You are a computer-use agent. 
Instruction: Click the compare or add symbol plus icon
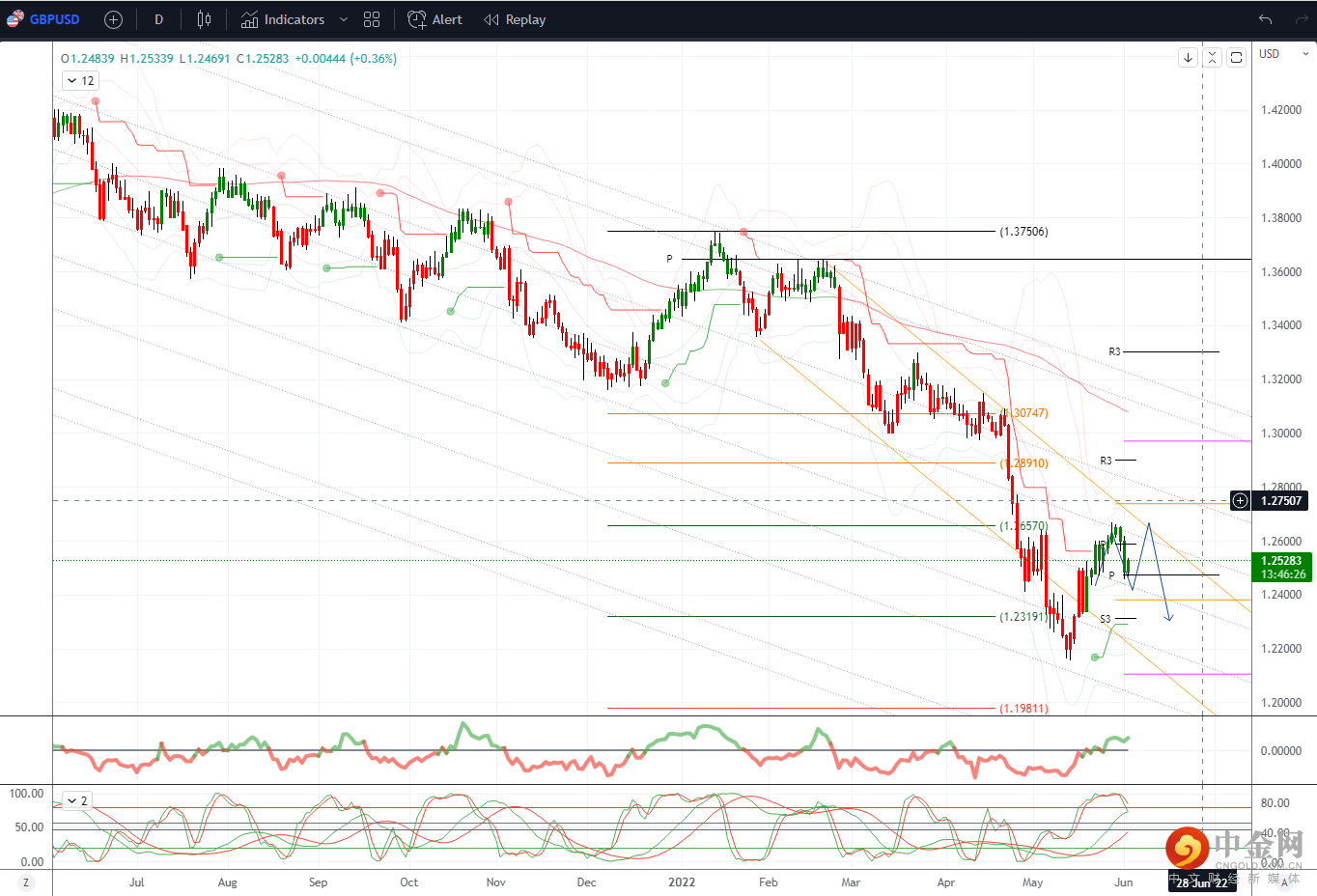click(x=113, y=19)
